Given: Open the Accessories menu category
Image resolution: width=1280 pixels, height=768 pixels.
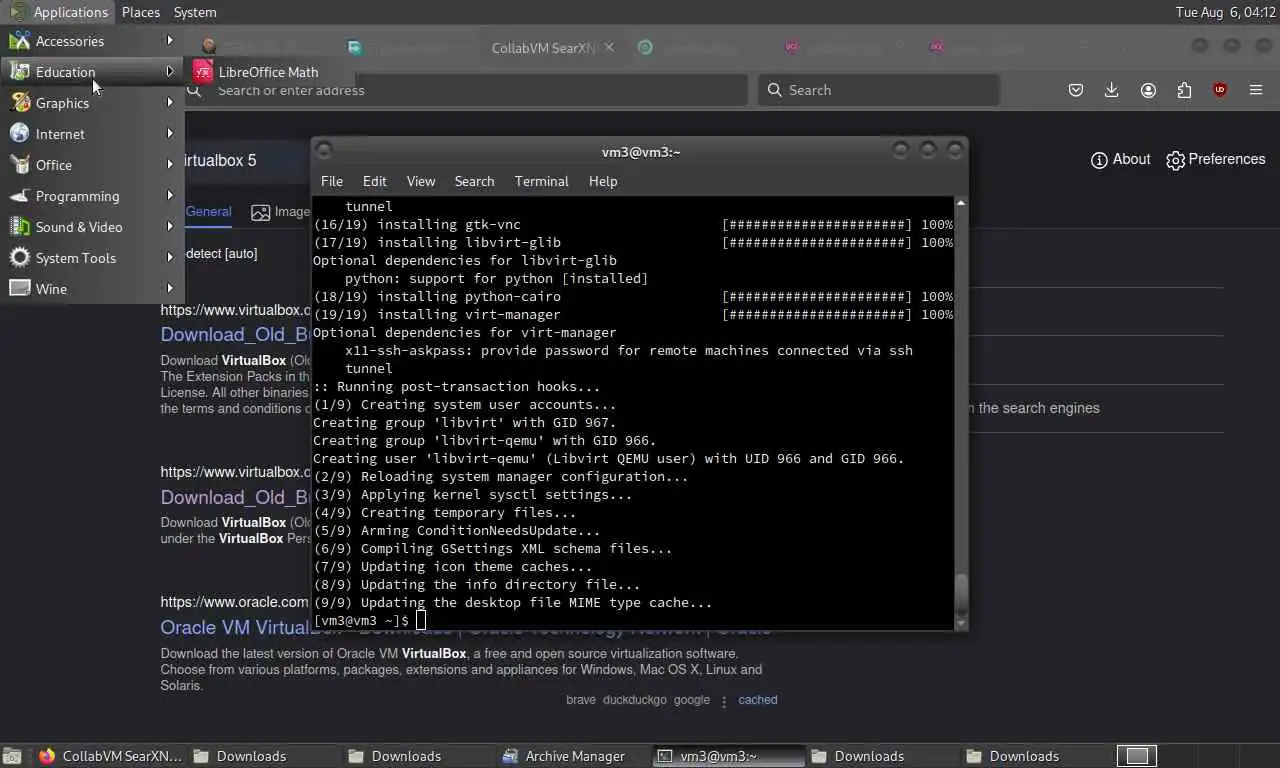Looking at the screenshot, I should click(x=92, y=41).
